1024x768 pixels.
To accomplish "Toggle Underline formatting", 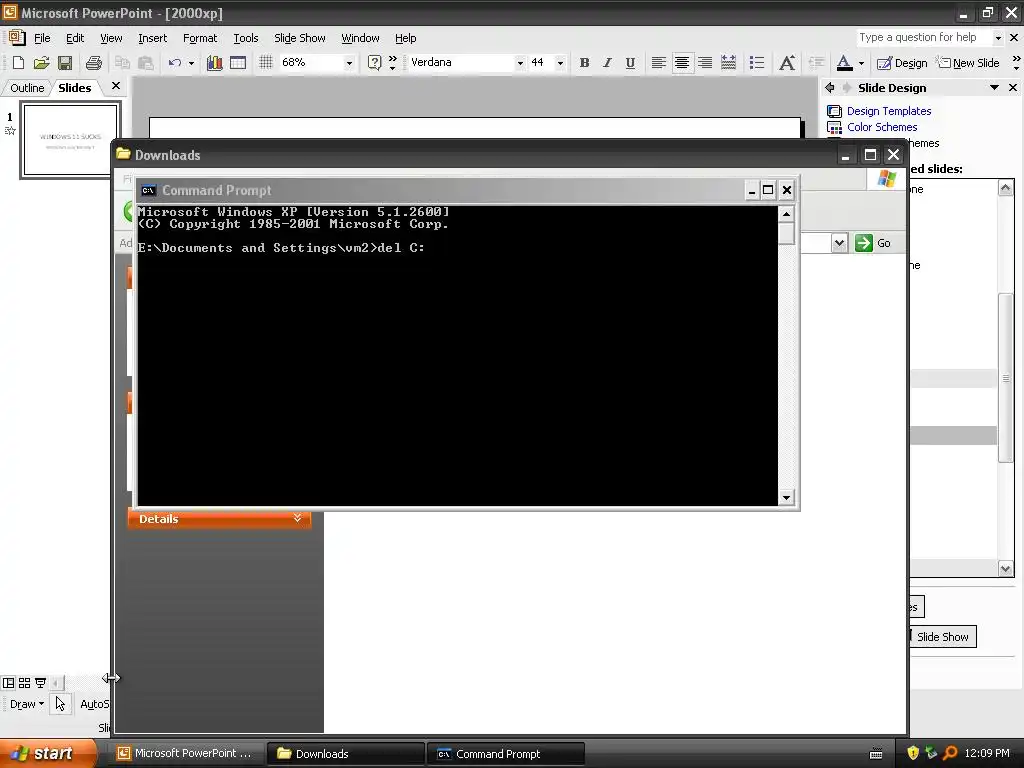I will click(x=630, y=63).
